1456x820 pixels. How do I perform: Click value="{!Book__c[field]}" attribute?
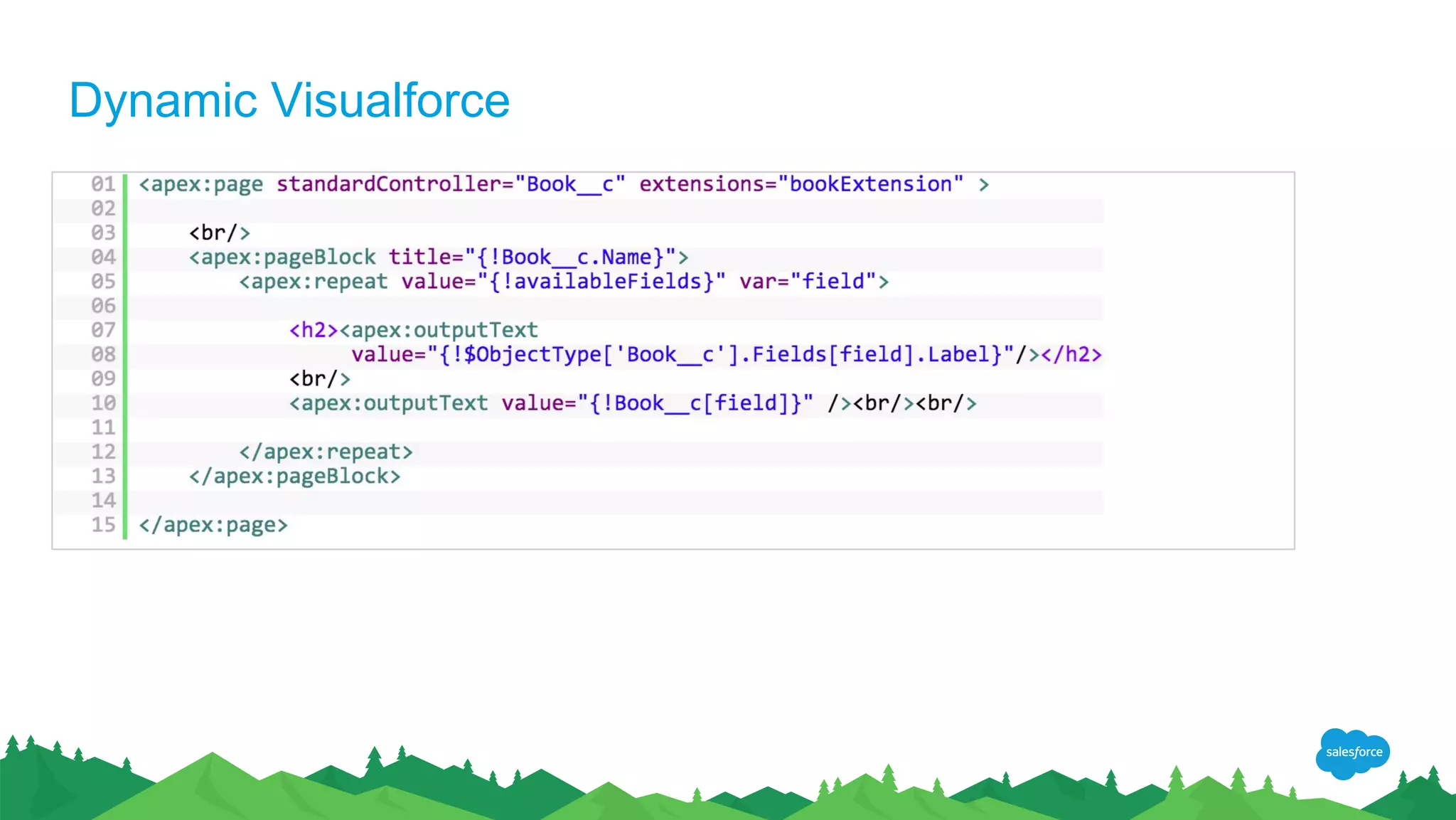tap(657, 403)
